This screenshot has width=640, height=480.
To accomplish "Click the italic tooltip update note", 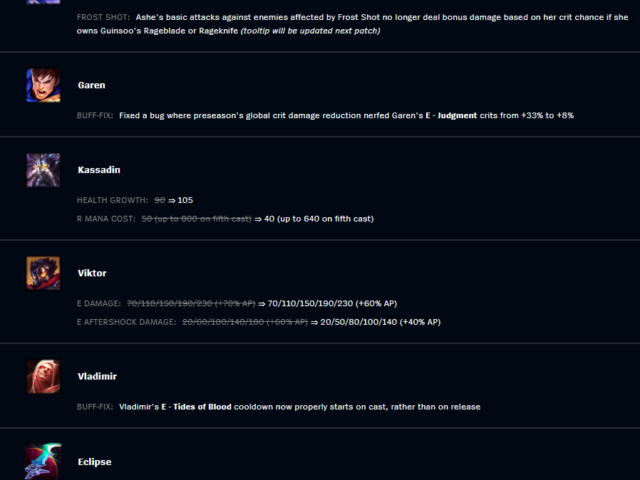I will pos(310,31).
